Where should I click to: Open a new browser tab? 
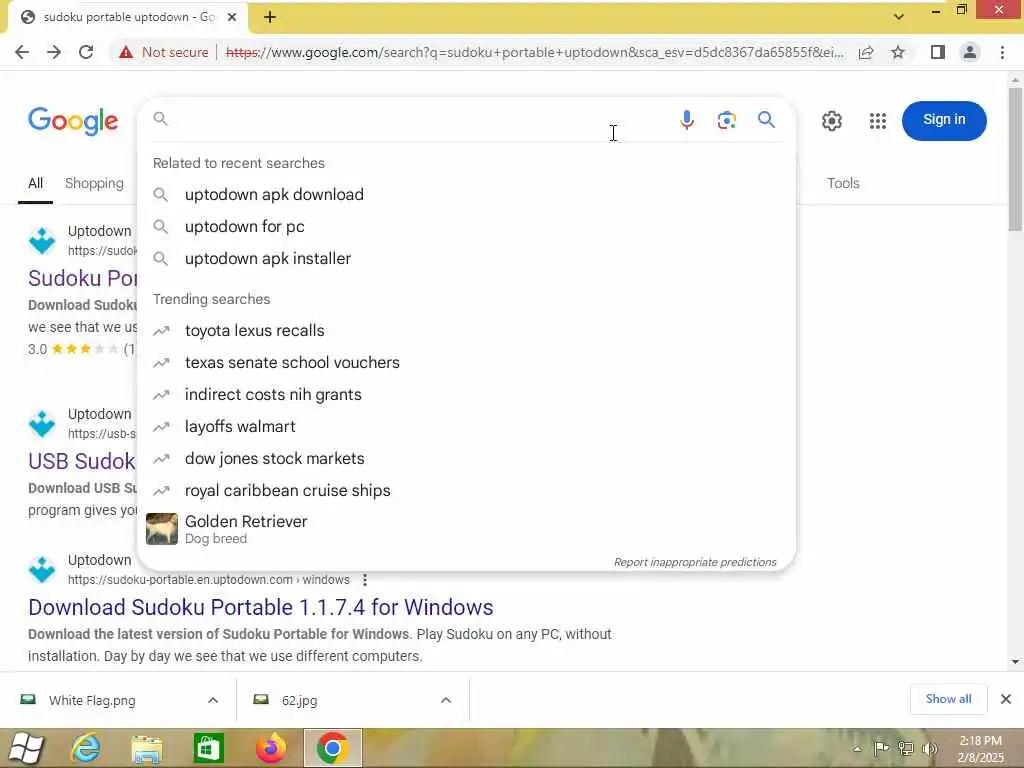point(270,18)
